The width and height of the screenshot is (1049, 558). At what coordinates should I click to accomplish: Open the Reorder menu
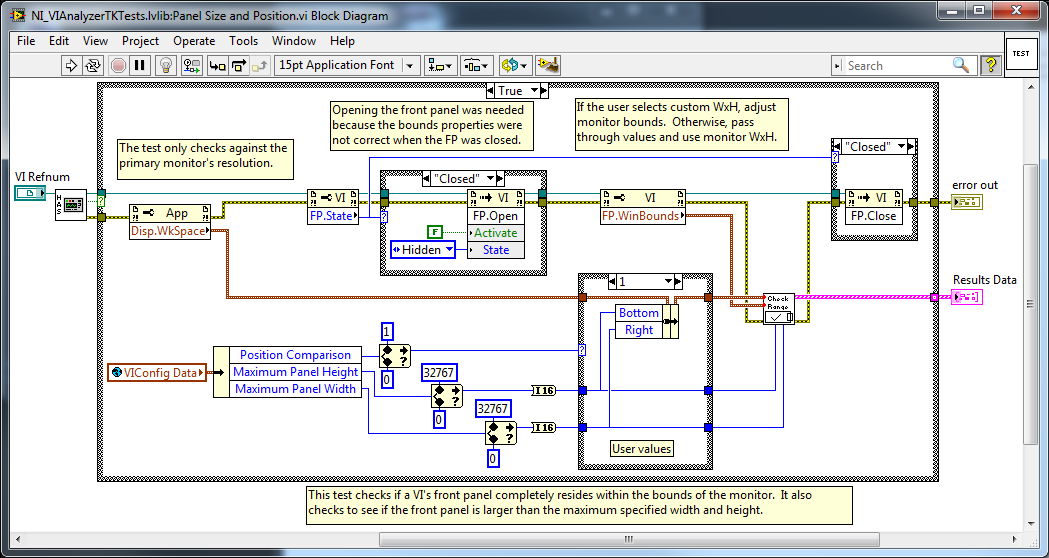(x=515, y=66)
